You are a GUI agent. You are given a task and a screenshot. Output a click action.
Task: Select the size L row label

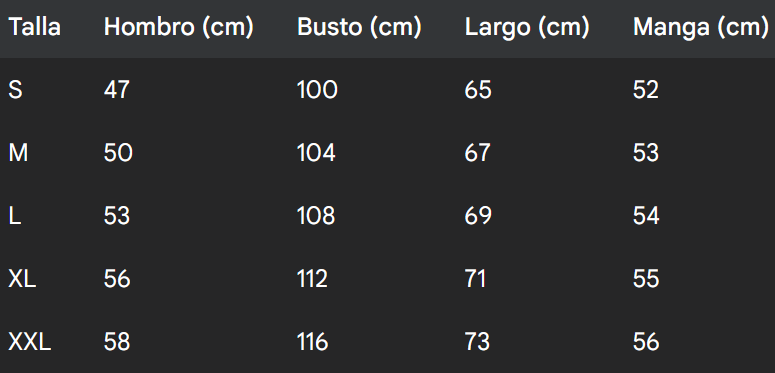(x=14, y=216)
